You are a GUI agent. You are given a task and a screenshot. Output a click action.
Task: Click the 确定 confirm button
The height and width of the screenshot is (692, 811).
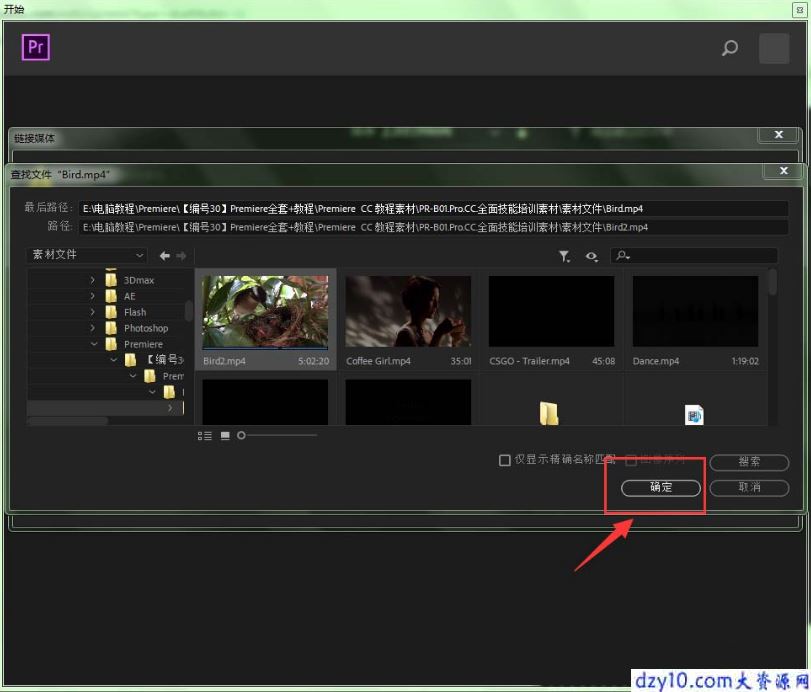660,488
